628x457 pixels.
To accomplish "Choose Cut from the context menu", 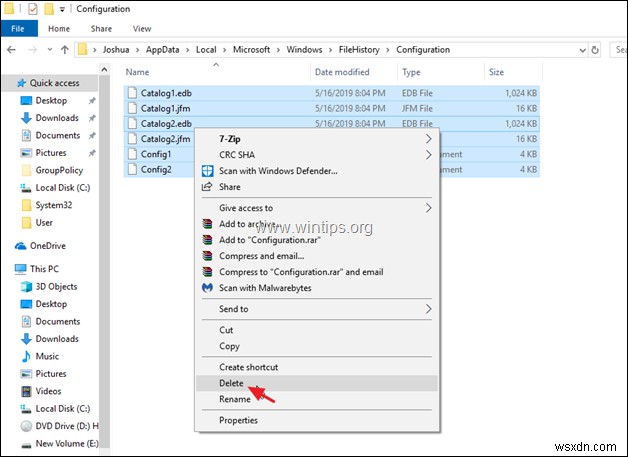I will click(316, 330).
